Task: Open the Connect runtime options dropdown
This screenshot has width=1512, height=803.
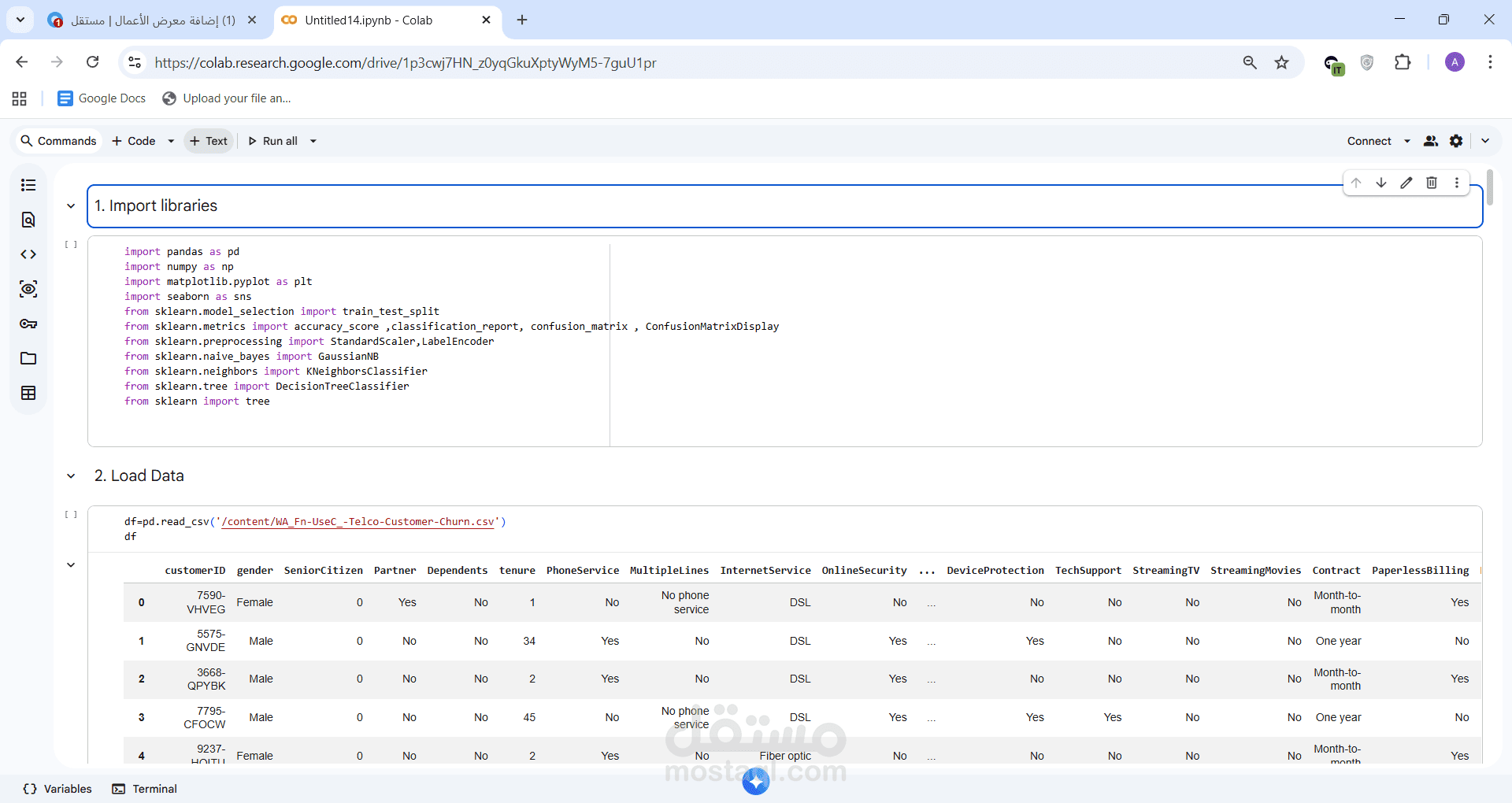Action: click(x=1407, y=141)
